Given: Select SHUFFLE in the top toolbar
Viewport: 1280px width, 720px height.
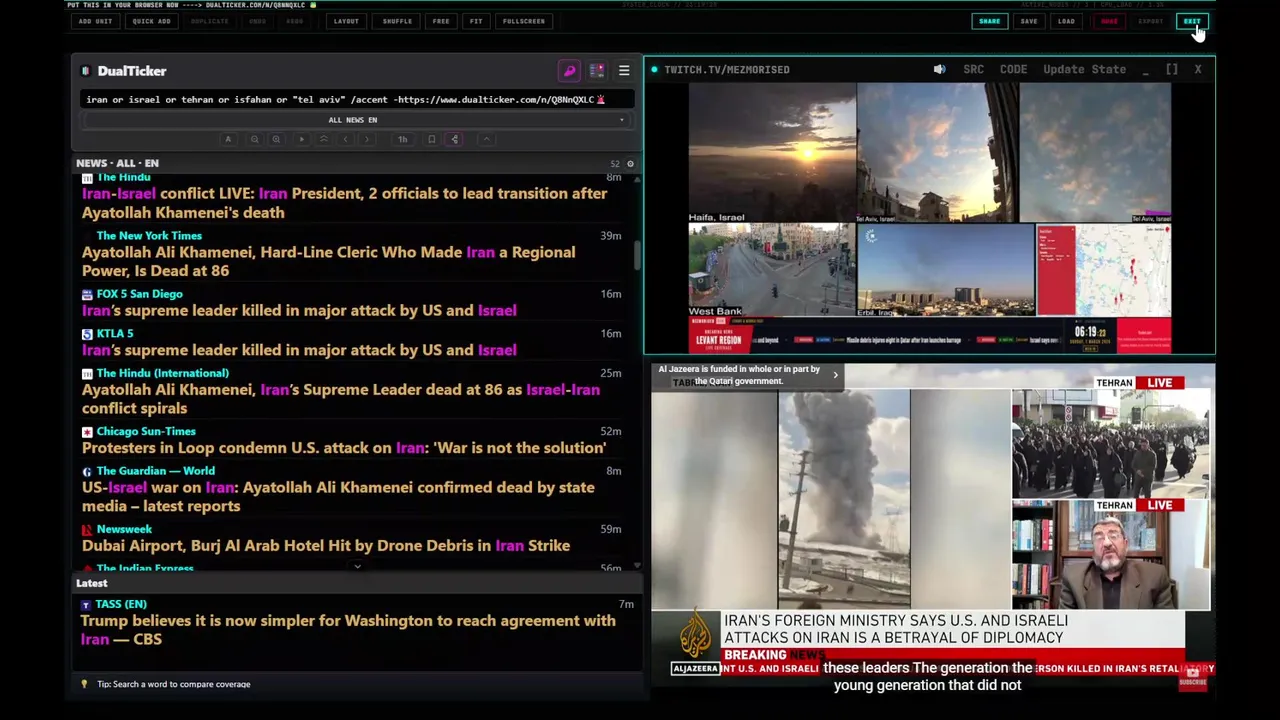Looking at the screenshot, I should tap(397, 21).
